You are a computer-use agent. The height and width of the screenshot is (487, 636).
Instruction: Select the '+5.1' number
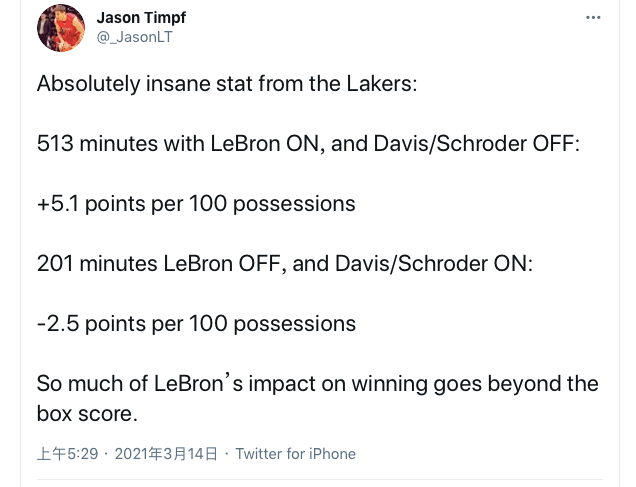(x=58, y=204)
